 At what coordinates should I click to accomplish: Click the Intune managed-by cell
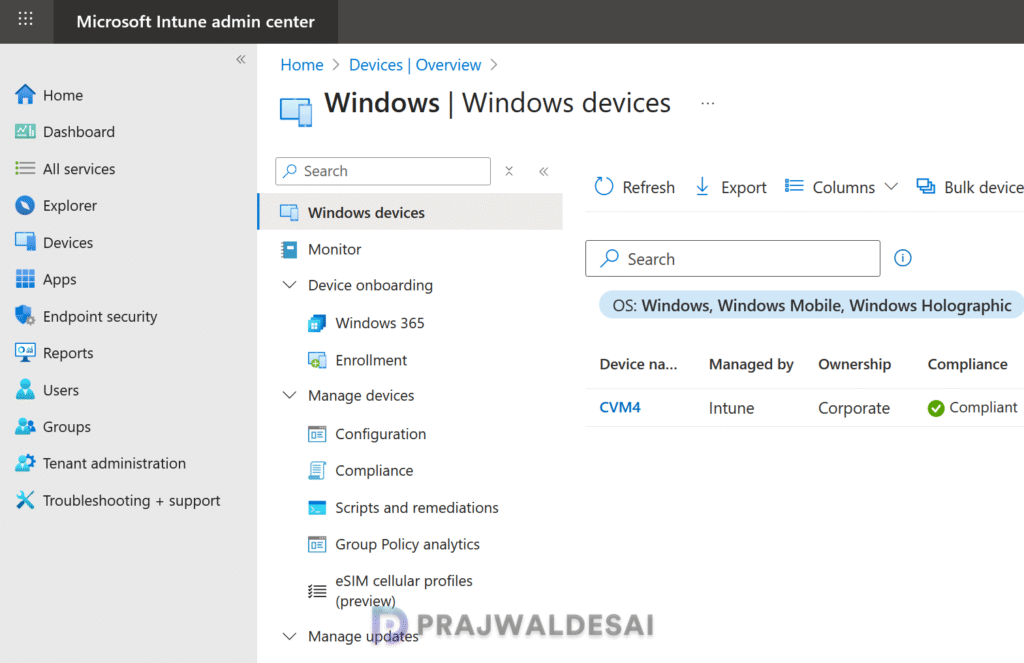click(x=731, y=408)
